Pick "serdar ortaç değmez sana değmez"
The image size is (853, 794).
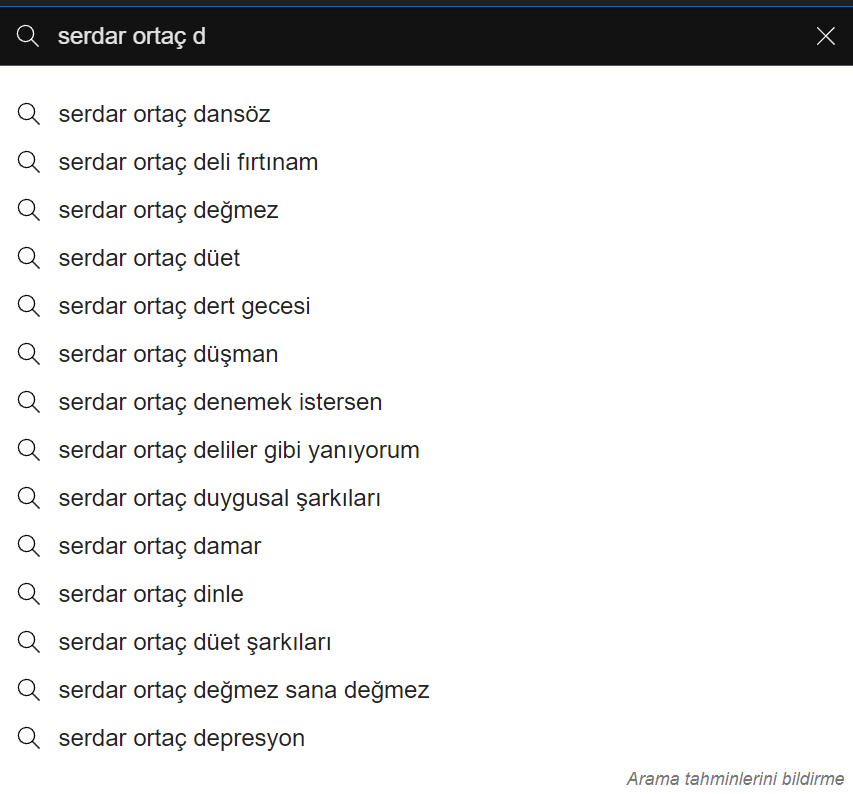tap(244, 690)
